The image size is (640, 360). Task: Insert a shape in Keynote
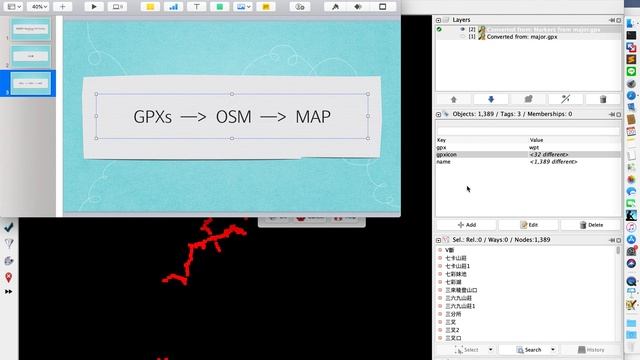pyautogui.click(x=220, y=7)
